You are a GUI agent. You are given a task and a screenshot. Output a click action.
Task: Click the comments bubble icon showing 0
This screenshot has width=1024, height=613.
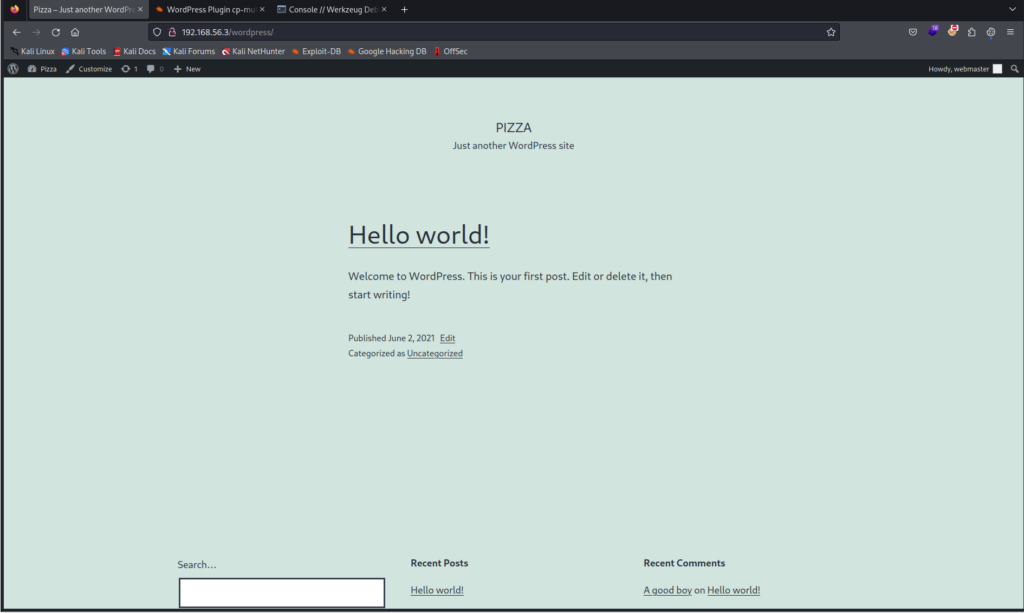tap(155, 69)
